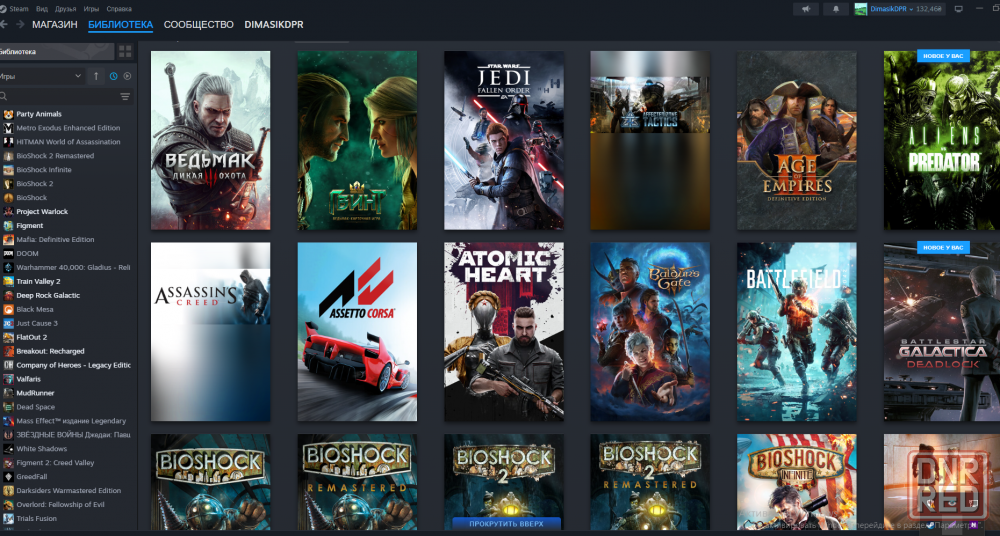Go back with the left arrow
This screenshot has height=536, width=1000.
click(3, 24)
